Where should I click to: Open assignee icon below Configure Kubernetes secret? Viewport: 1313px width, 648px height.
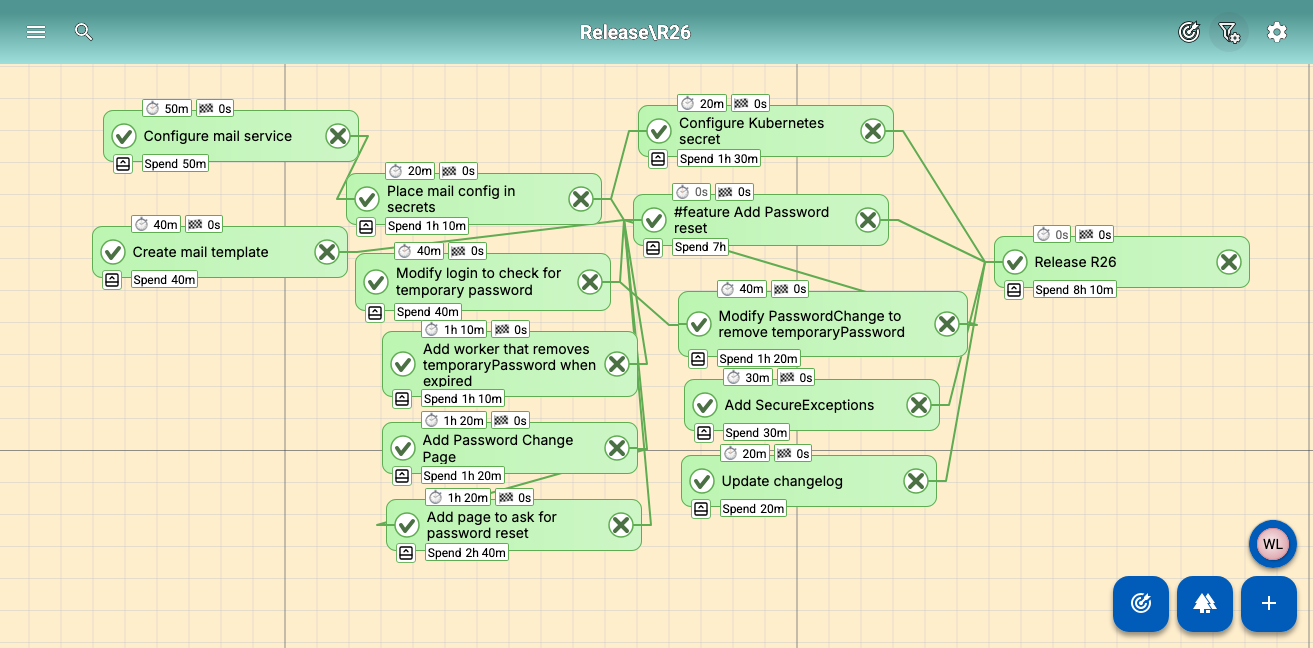658,159
